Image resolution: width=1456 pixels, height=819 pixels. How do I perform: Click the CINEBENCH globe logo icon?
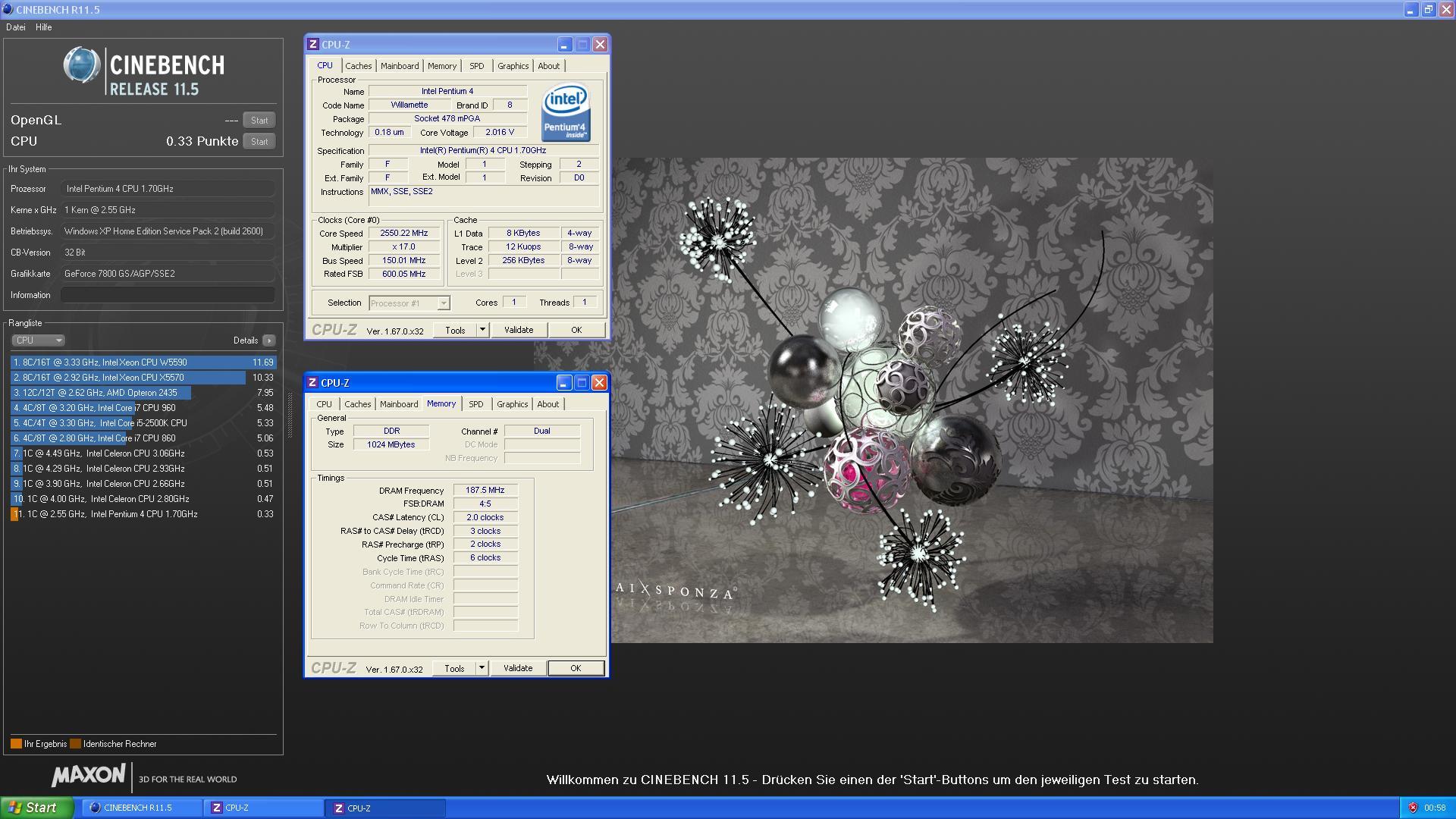tap(82, 66)
